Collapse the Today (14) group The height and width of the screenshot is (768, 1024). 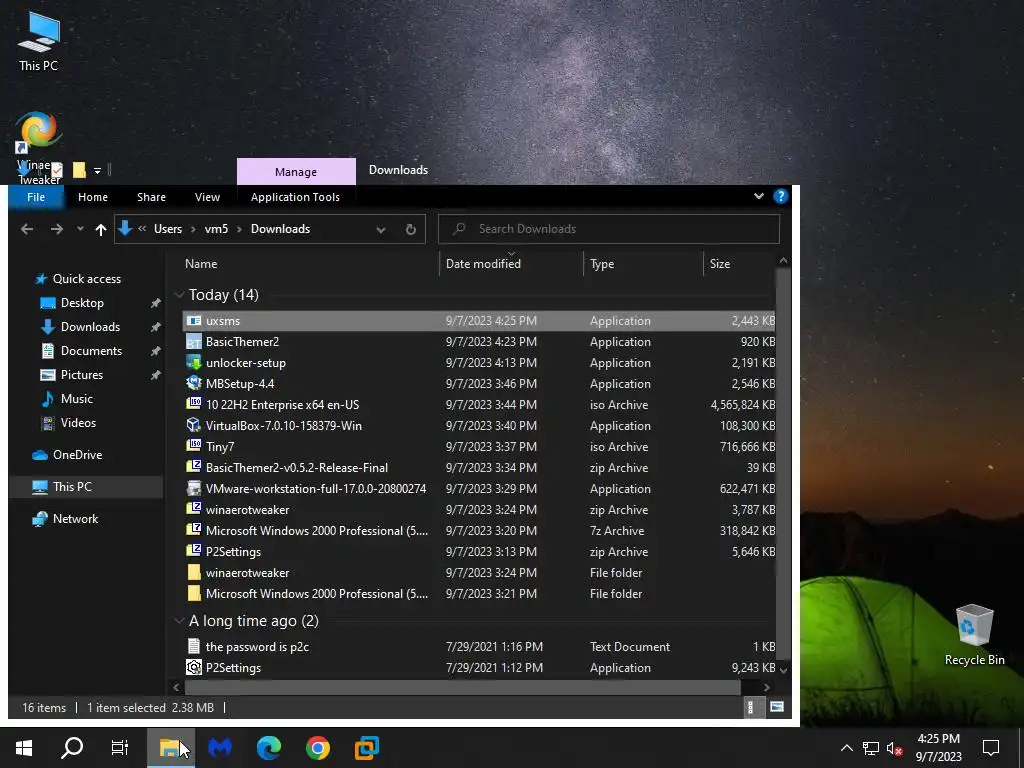click(180, 295)
